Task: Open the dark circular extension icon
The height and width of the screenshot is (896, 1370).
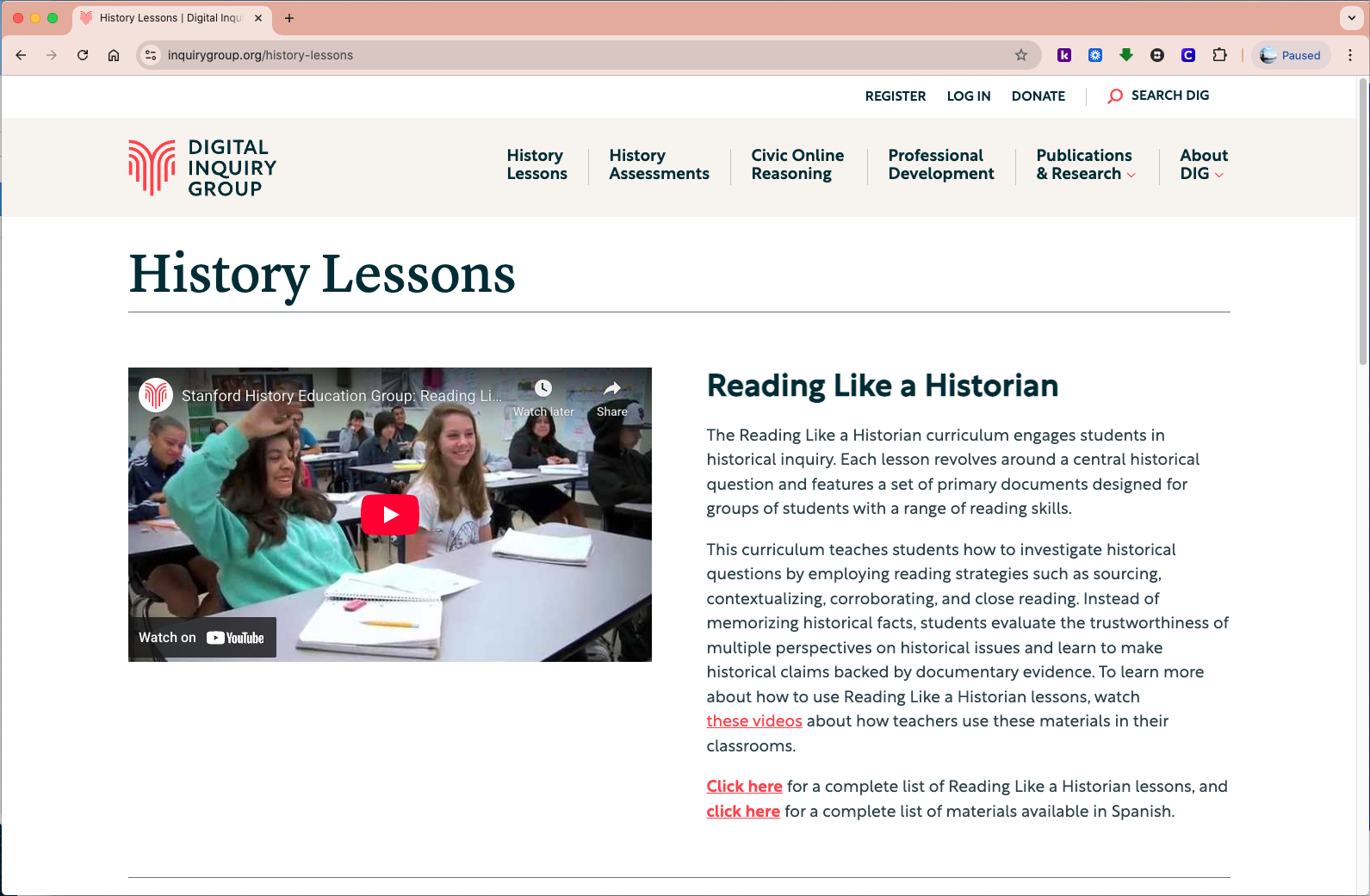Action: (x=1157, y=55)
